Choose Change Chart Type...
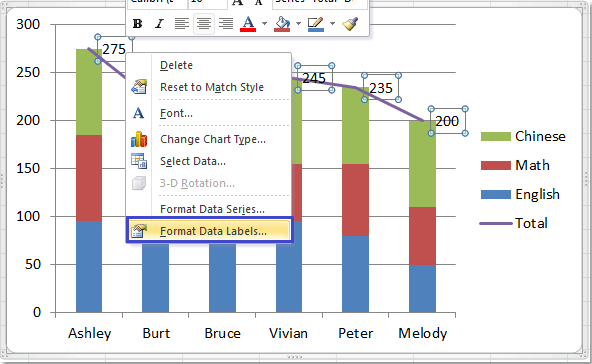The image size is (592, 364). (x=209, y=139)
